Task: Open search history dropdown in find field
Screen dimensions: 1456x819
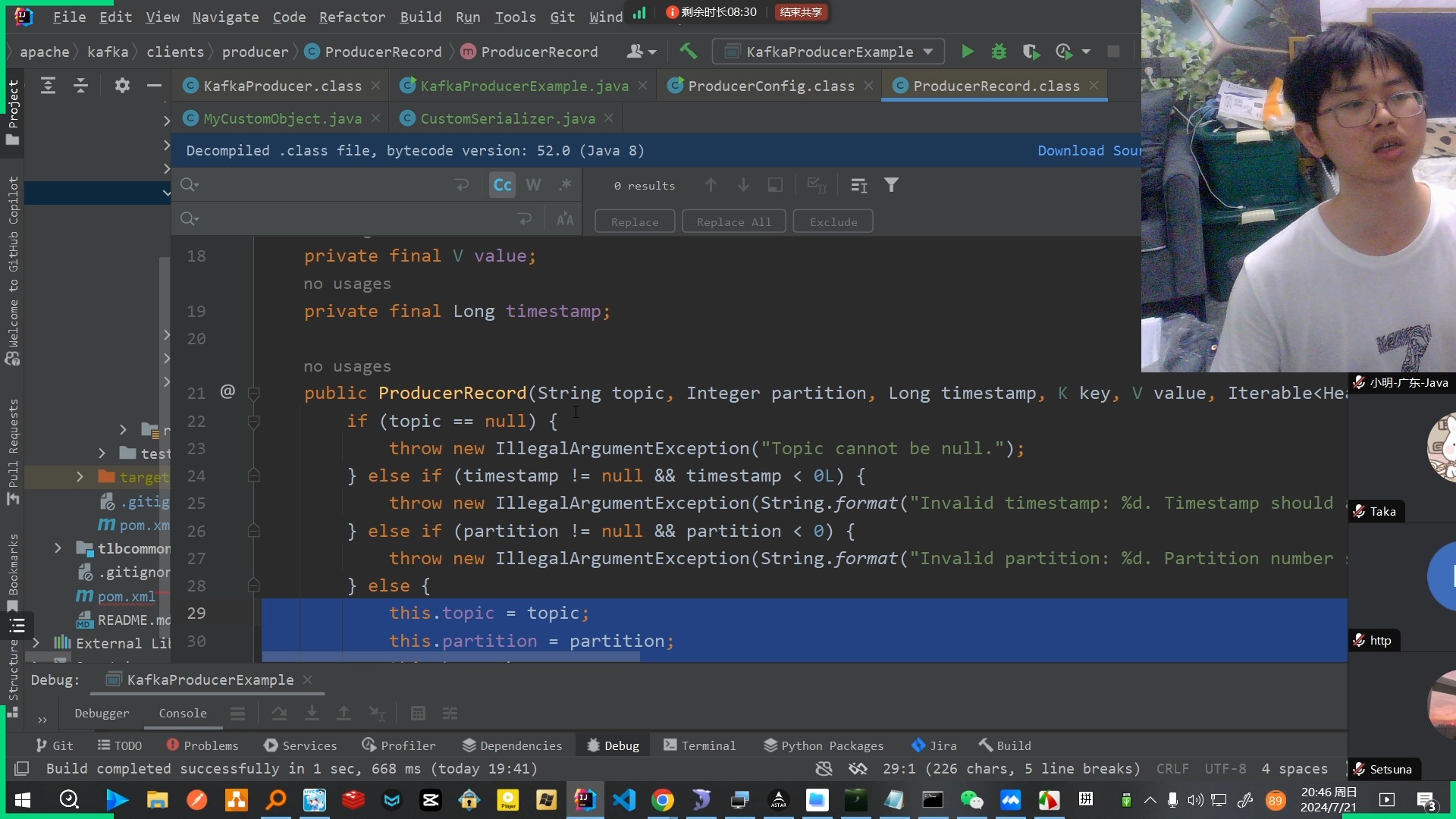Action: (190, 185)
